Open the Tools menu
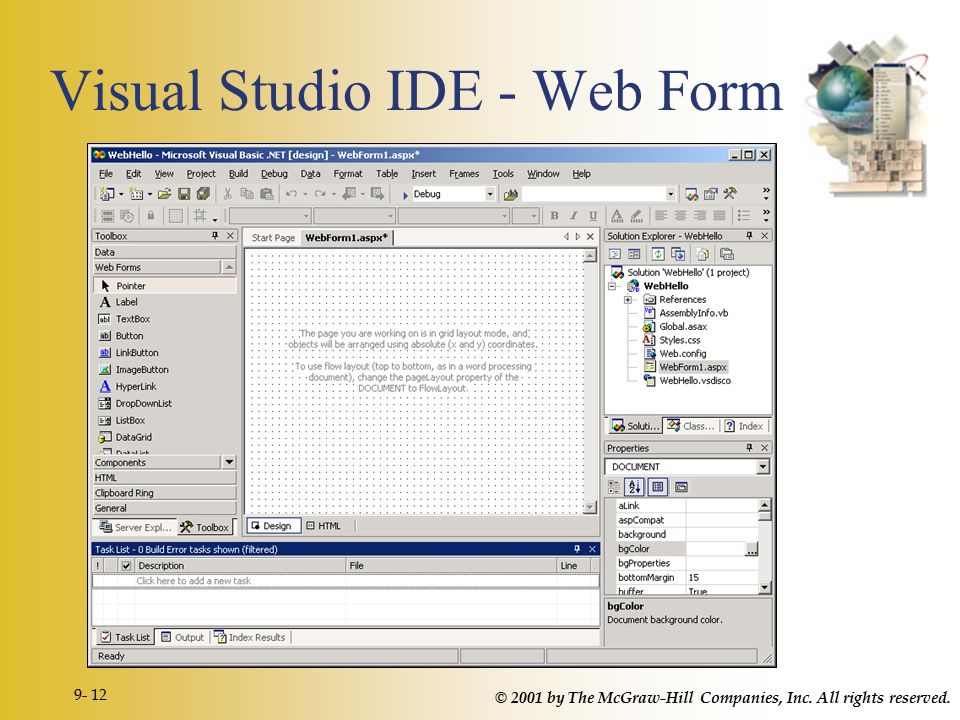 point(503,174)
